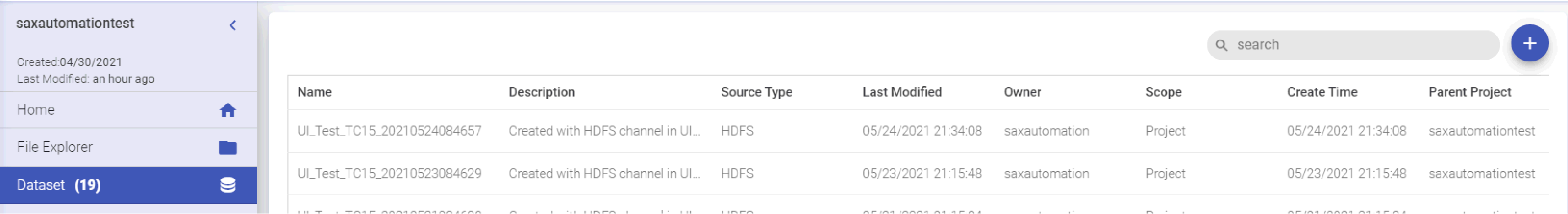This screenshot has height=214, width=1568.
Task: Click the magnifier icon in search bar
Action: [x=1221, y=45]
